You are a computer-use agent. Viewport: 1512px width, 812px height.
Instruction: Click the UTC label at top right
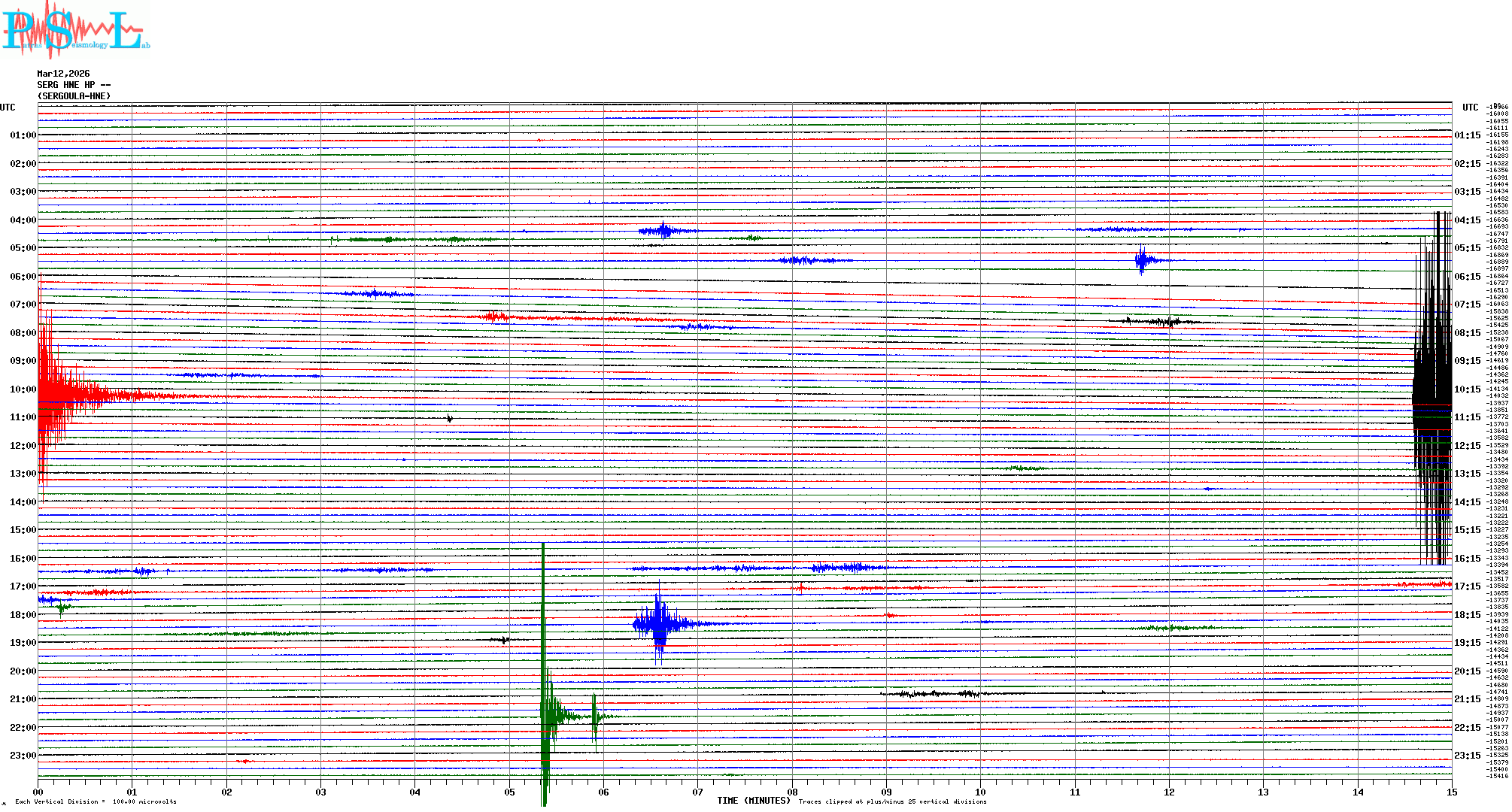pyautogui.click(x=1470, y=108)
